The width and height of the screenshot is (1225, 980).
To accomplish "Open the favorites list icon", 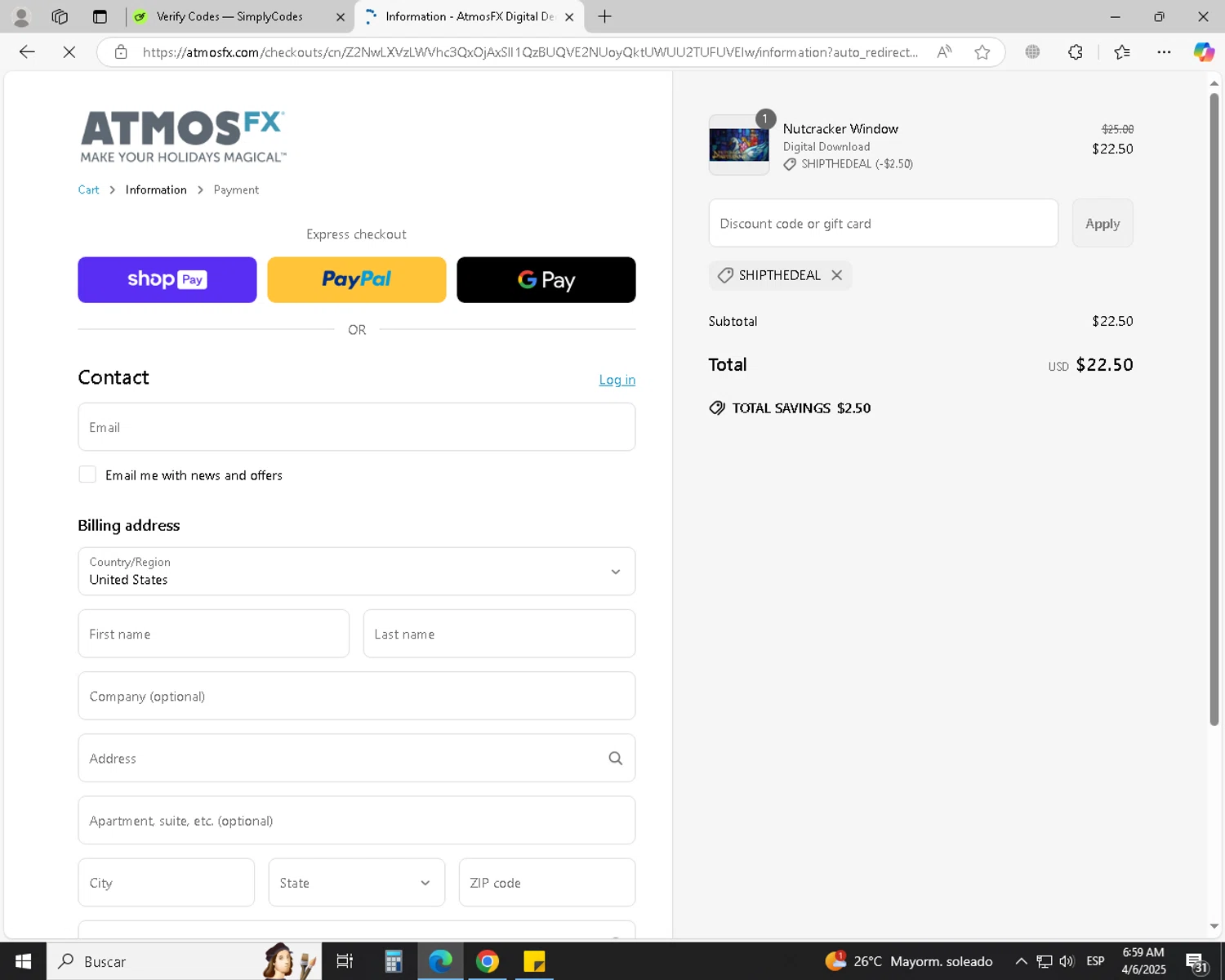I will click(1122, 52).
